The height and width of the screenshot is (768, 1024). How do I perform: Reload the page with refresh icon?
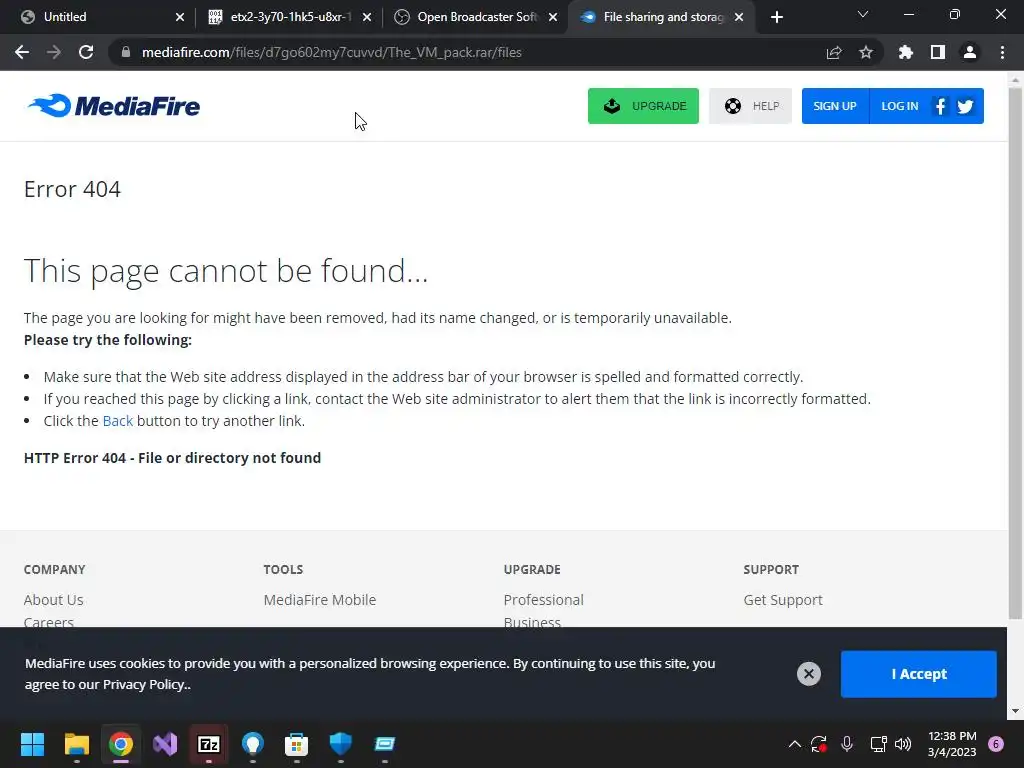click(x=86, y=52)
